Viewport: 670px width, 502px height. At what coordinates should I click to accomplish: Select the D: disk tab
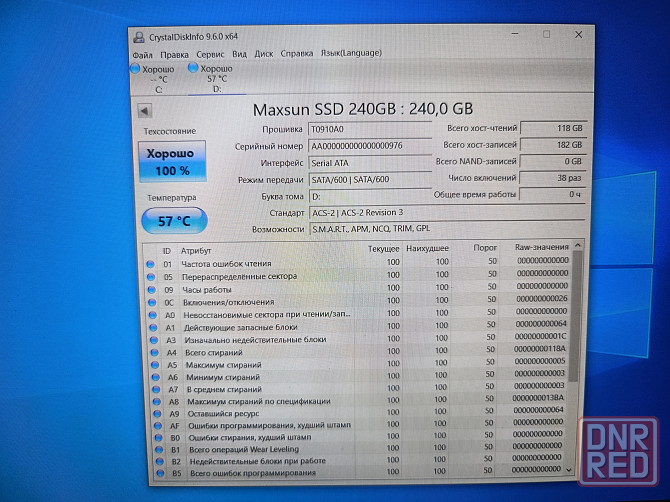coord(217,78)
